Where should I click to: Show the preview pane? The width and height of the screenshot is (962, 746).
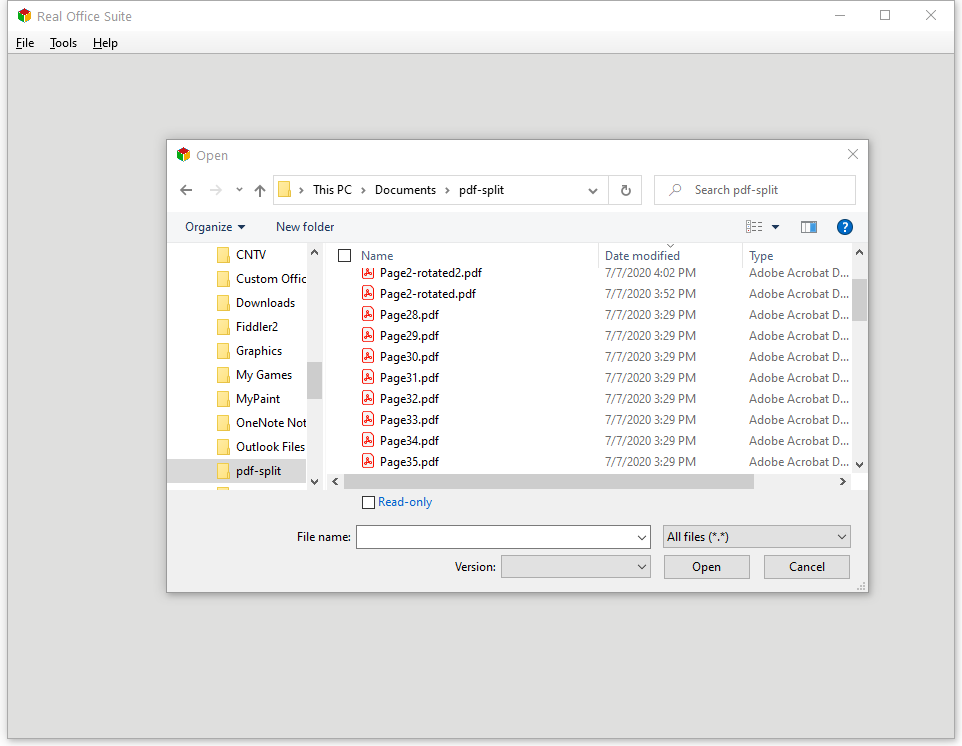[x=809, y=227]
